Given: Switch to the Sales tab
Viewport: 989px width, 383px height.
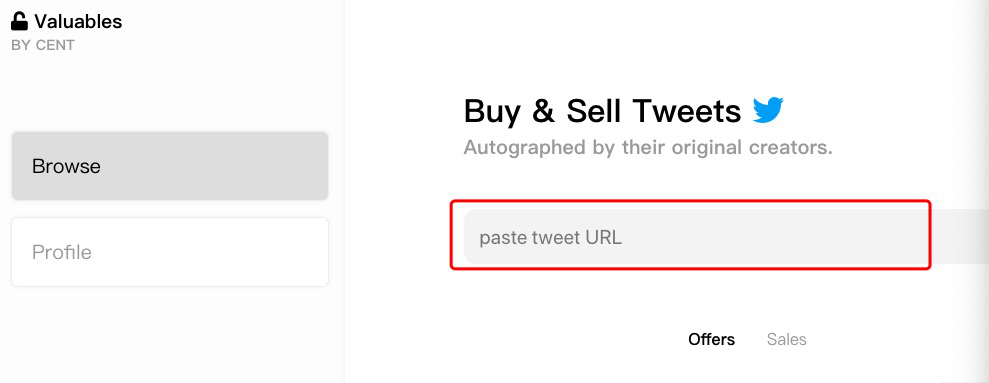Looking at the screenshot, I should [787, 339].
